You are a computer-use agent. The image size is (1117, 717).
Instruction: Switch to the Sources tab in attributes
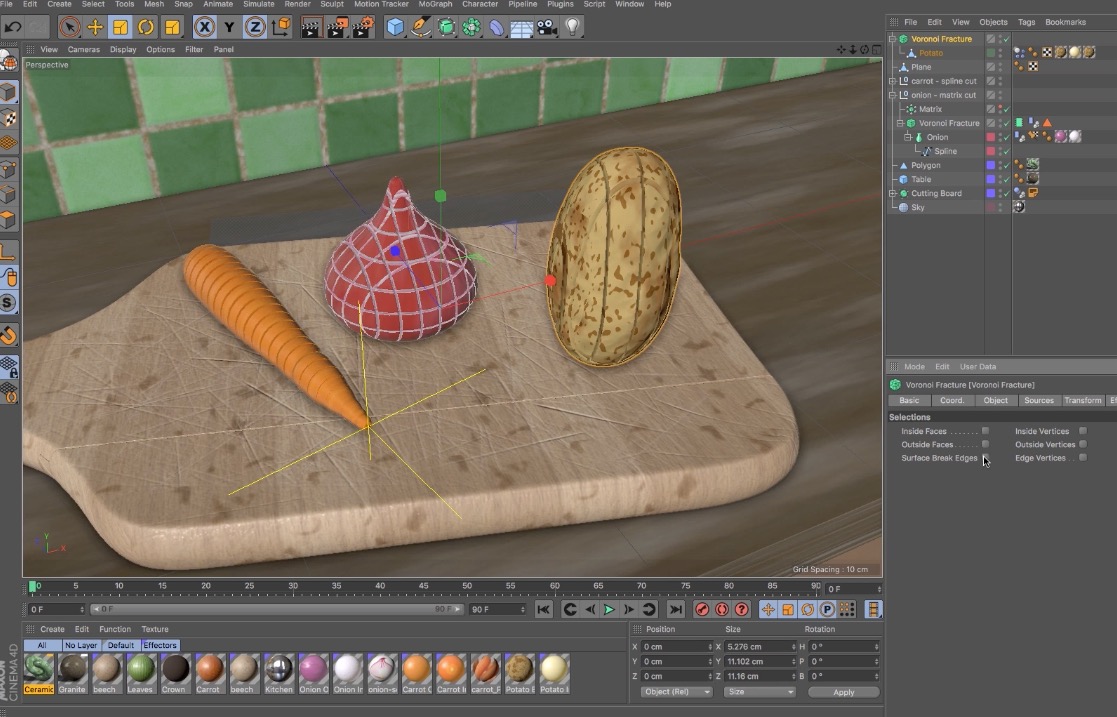pos(1039,400)
